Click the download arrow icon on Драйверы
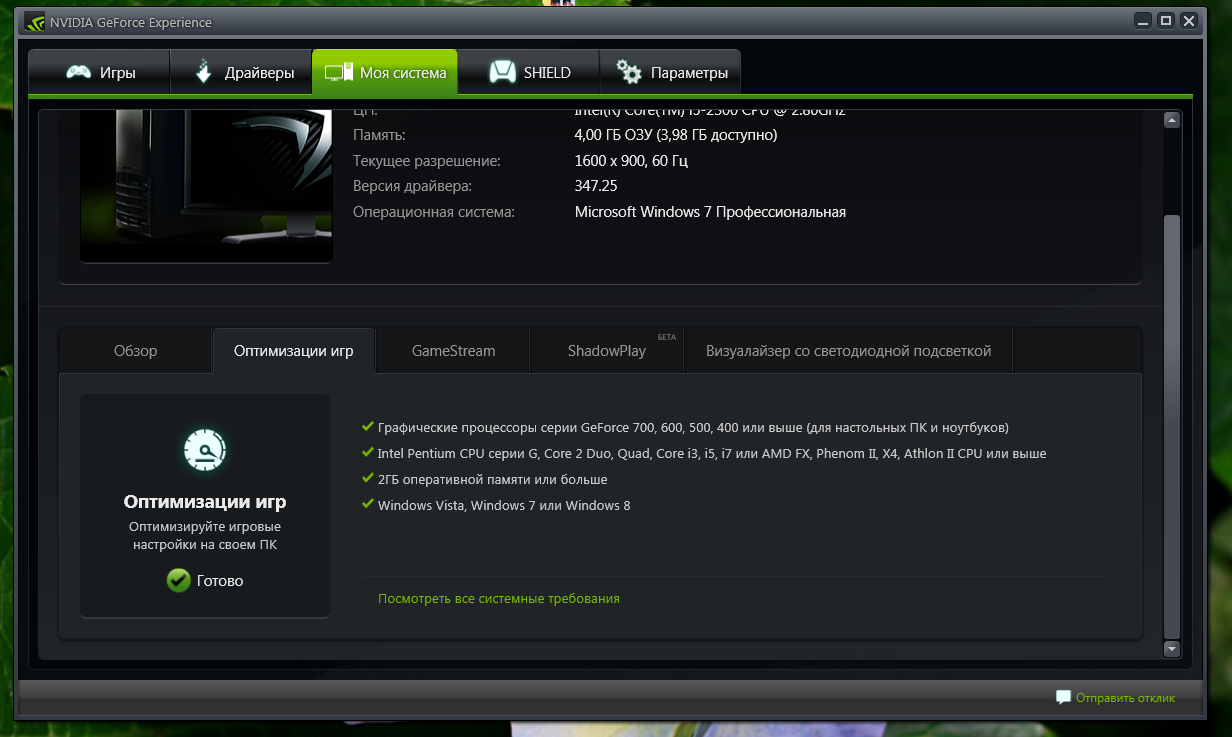The width and height of the screenshot is (1232, 737). point(203,72)
